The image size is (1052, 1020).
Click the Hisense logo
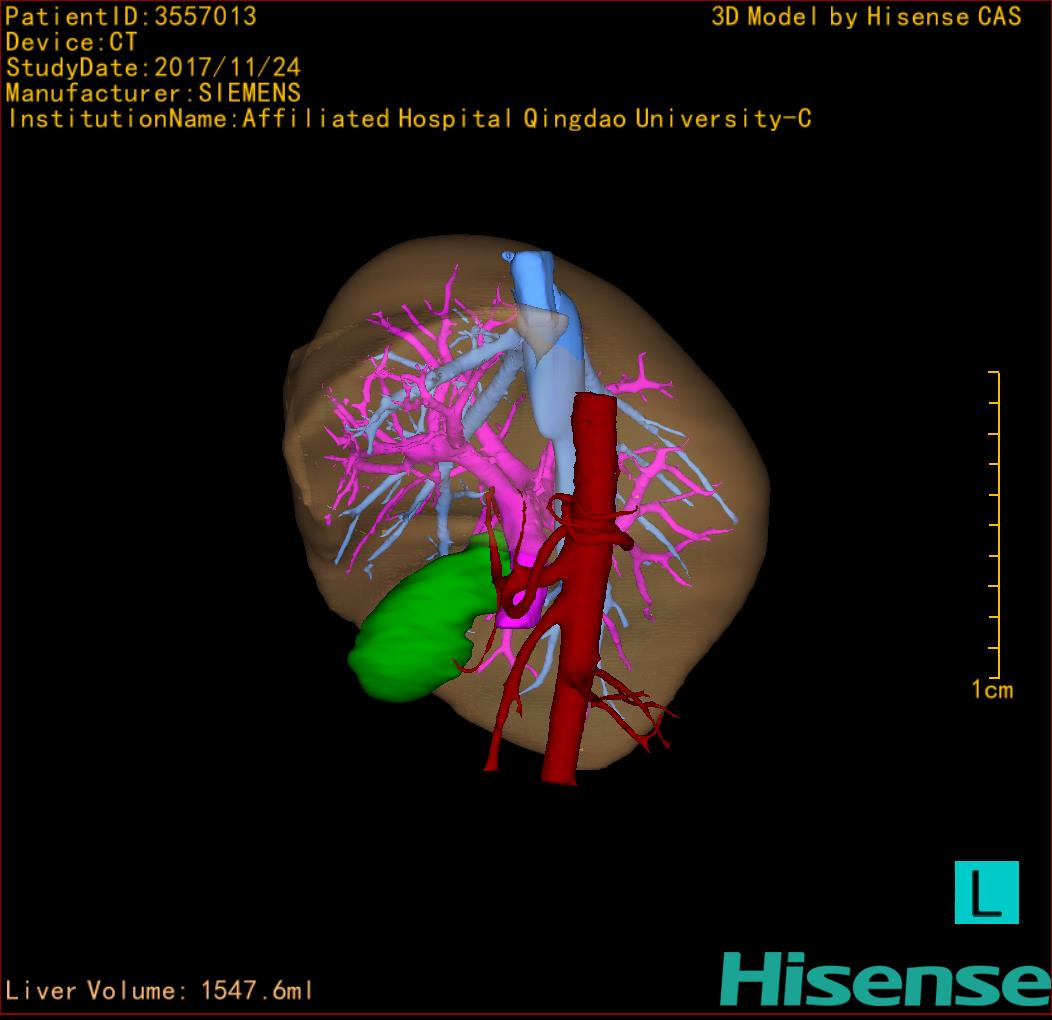tap(885, 979)
